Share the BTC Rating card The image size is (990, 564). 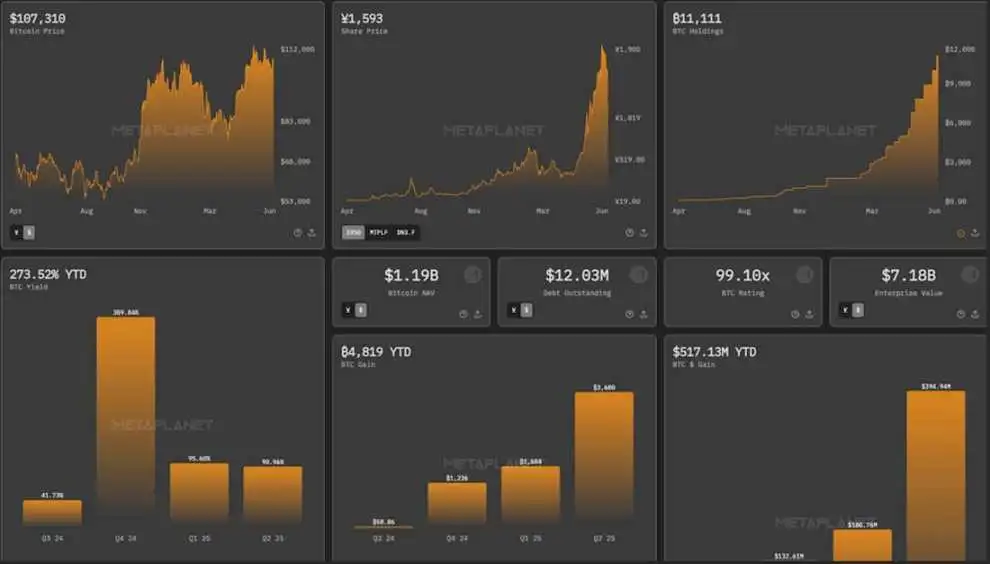(810, 314)
